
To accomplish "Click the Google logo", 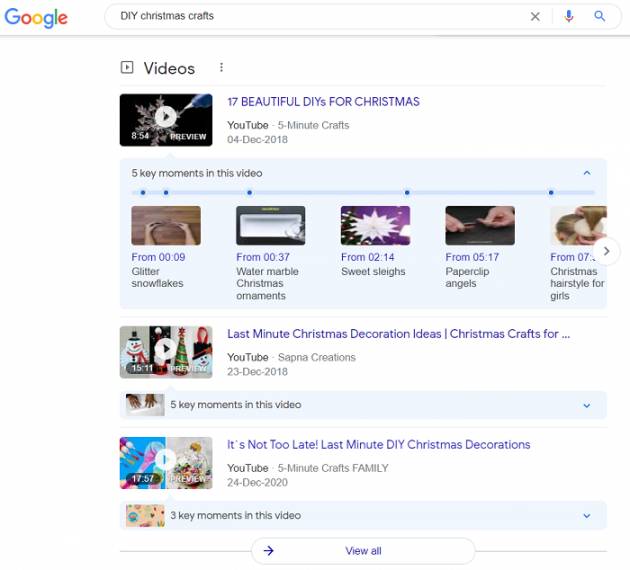I will click(x=36, y=18).
